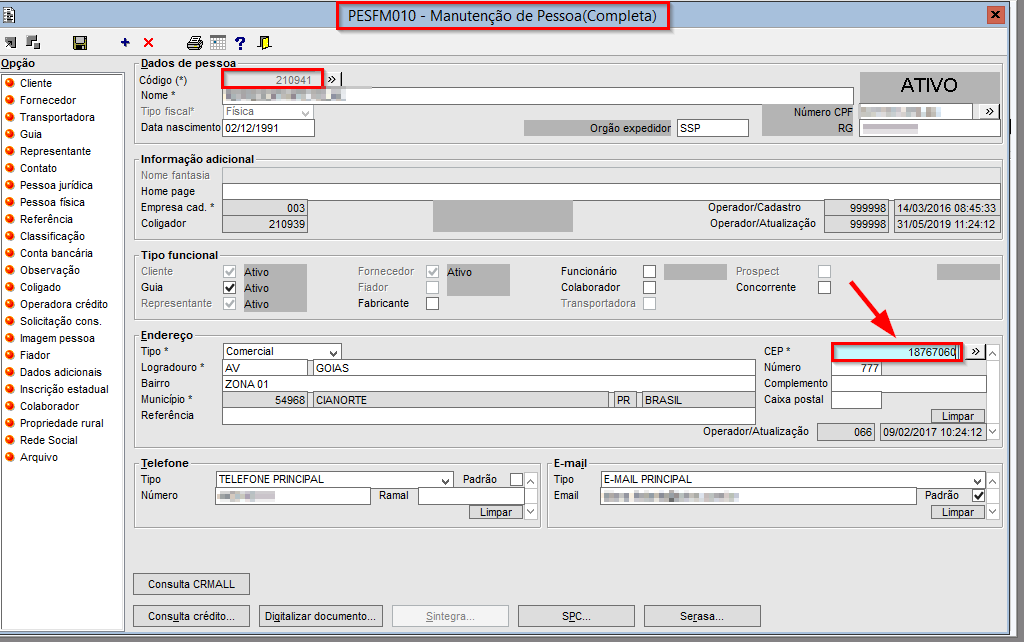Toggle the Guia checkbox in Tipo funcional

coord(229,287)
